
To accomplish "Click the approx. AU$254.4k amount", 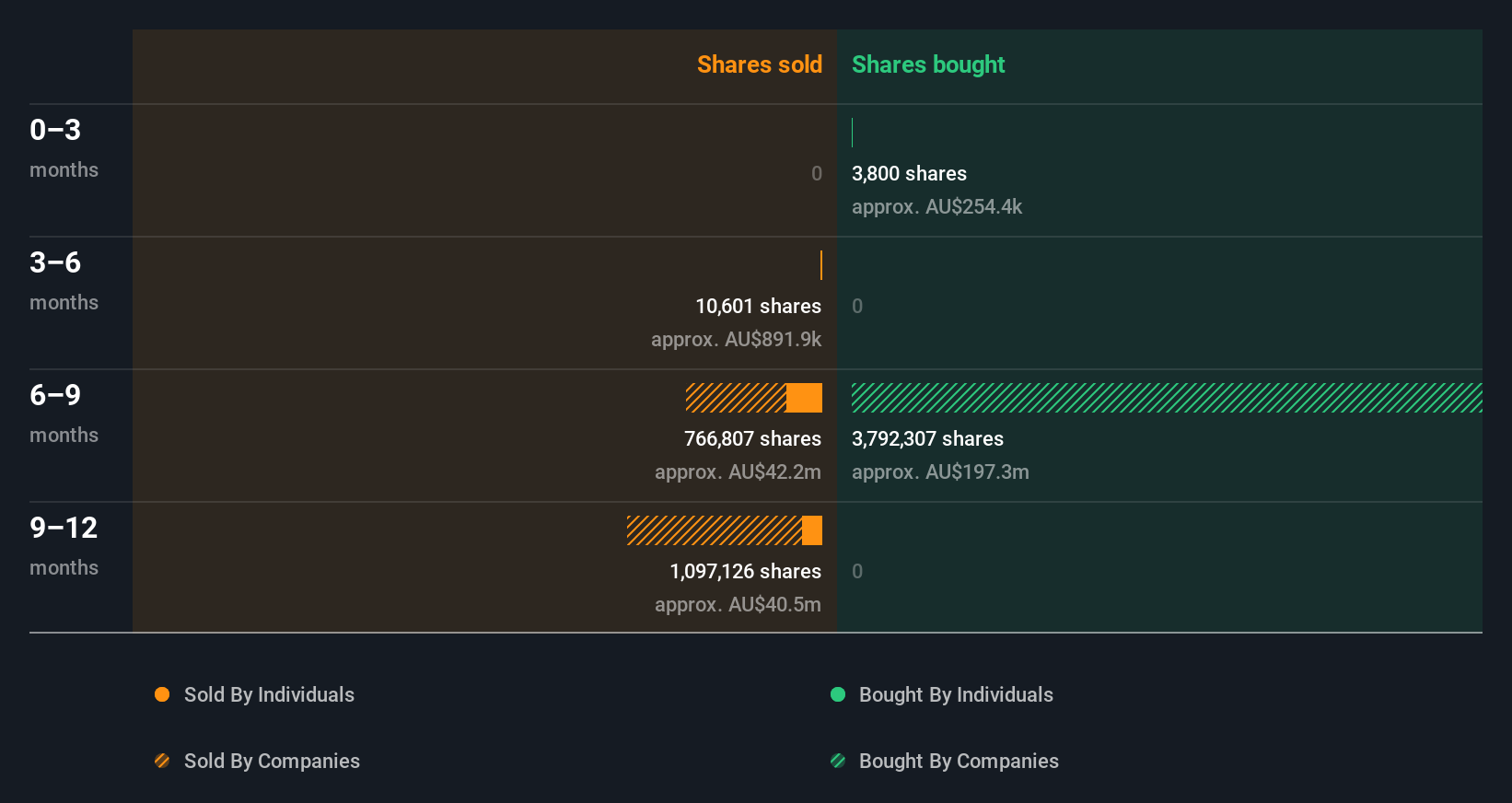I will pyautogui.click(x=936, y=206).
